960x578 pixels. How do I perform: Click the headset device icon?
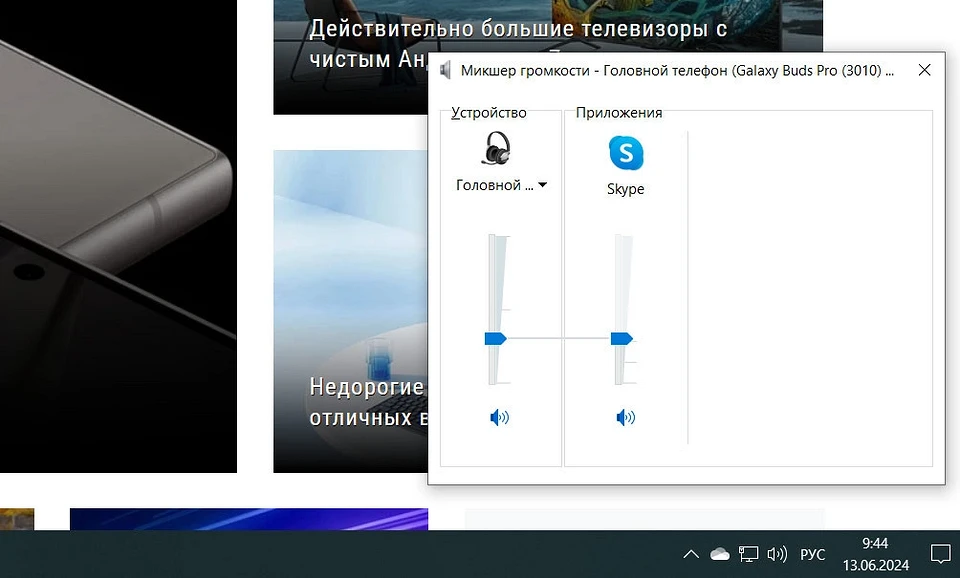pos(497,149)
